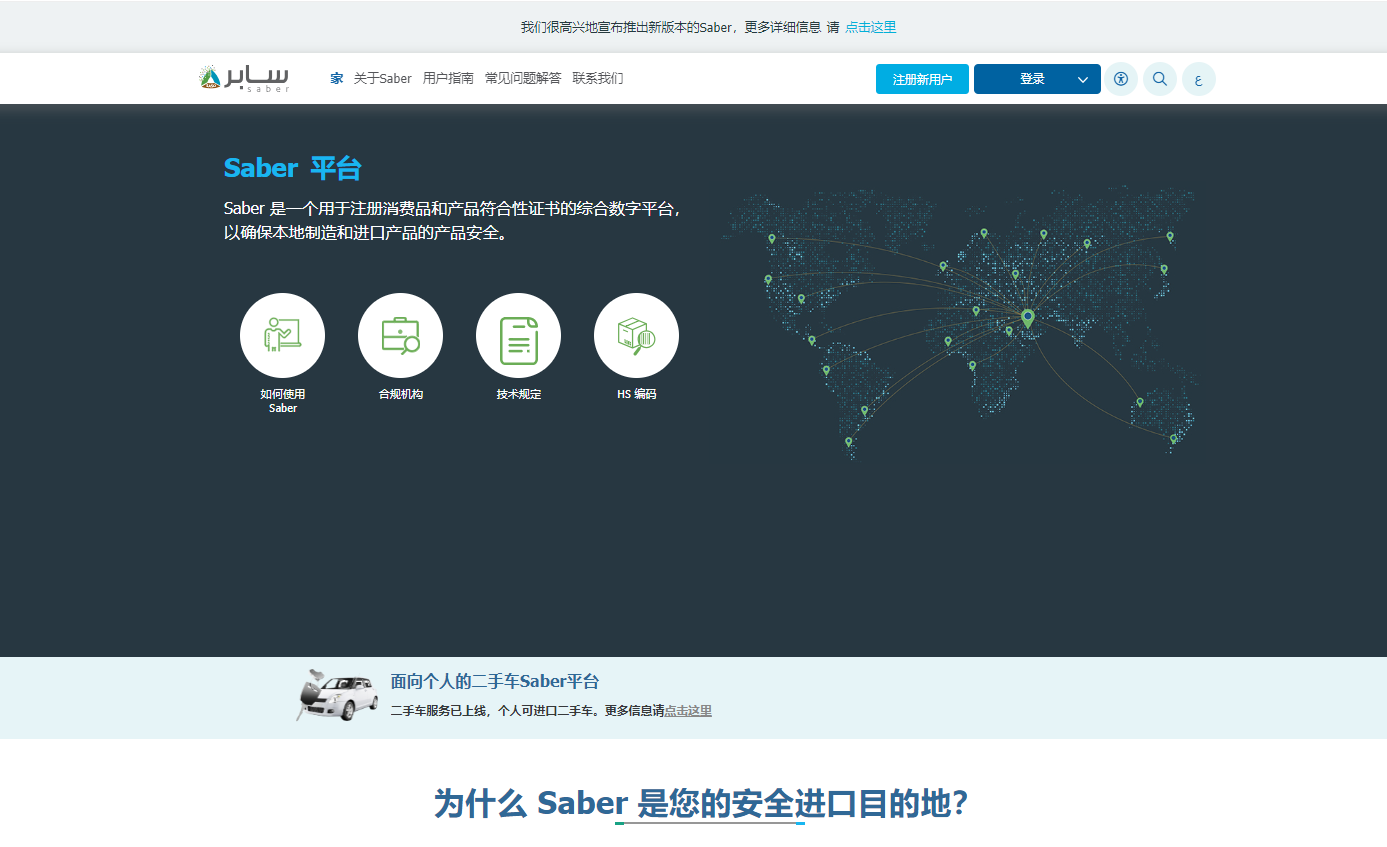The width and height of the screenshot is (1387, 847).
Task: Go to the 家 menu item
Action: coord(335,78)
